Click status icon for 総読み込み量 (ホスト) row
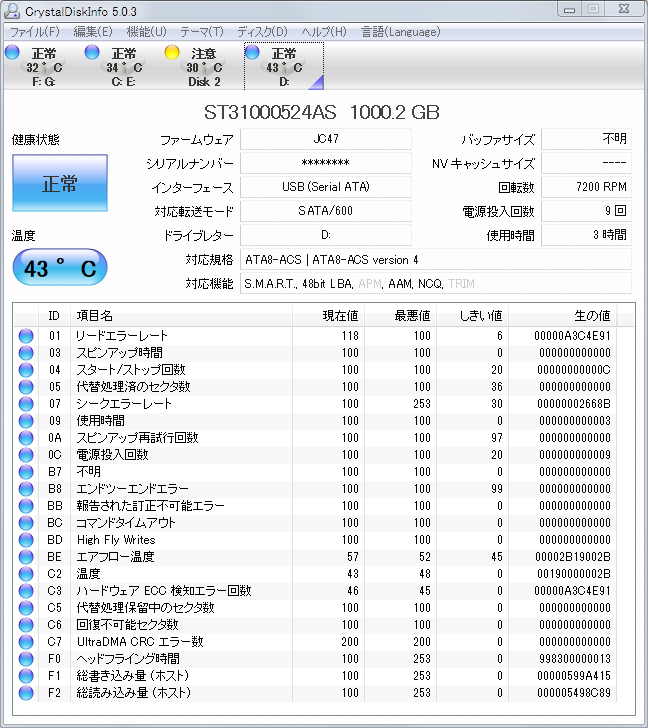The width and height of the screenshot is (648, 728). tap(26, 693)
